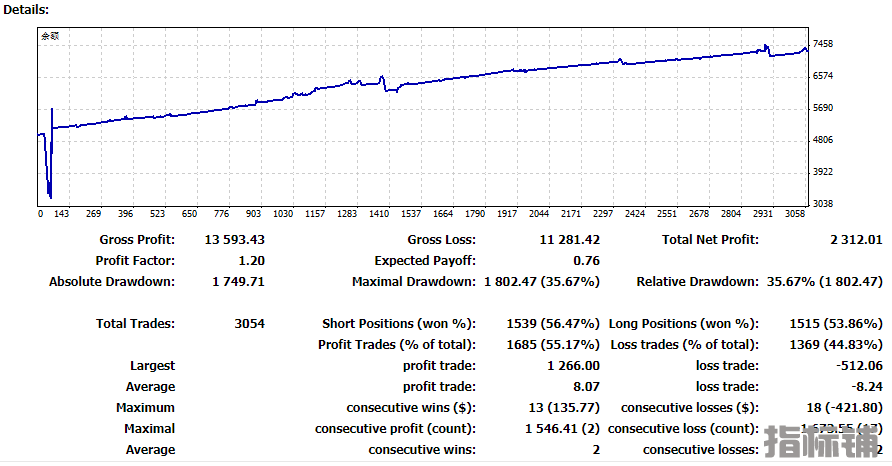Select the Total Trades: label
This screenshot has height=466, width=892.
[135, 324]
